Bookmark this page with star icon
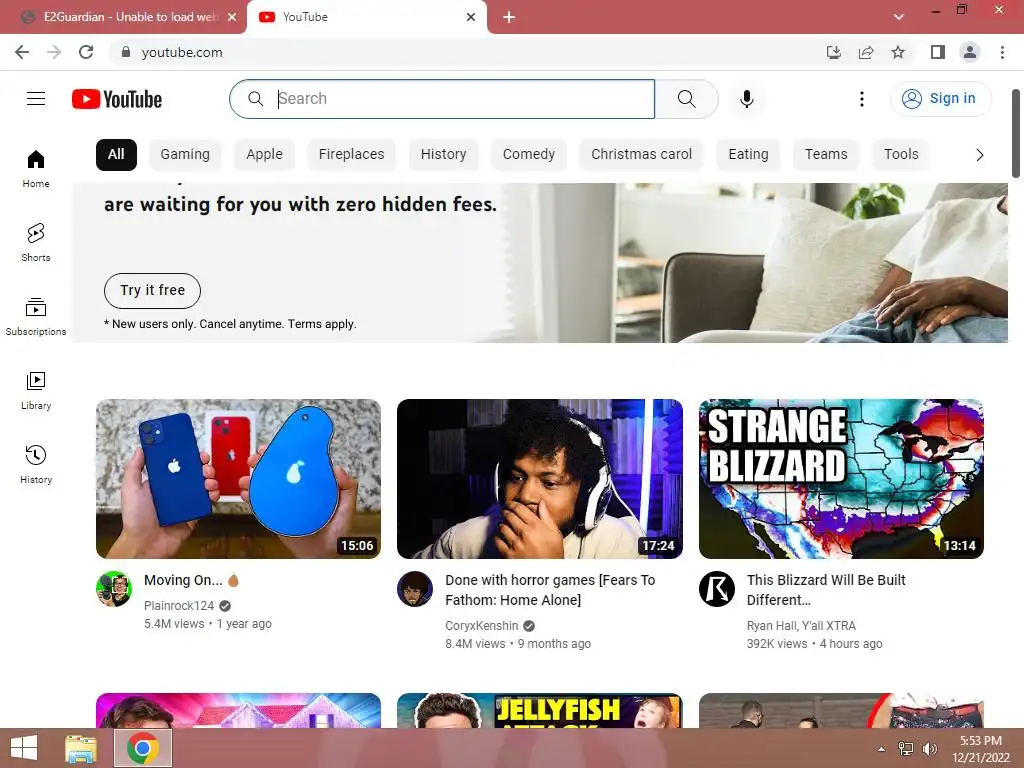Viewport: 1024px width, 768px height. (x=898, y=52)
